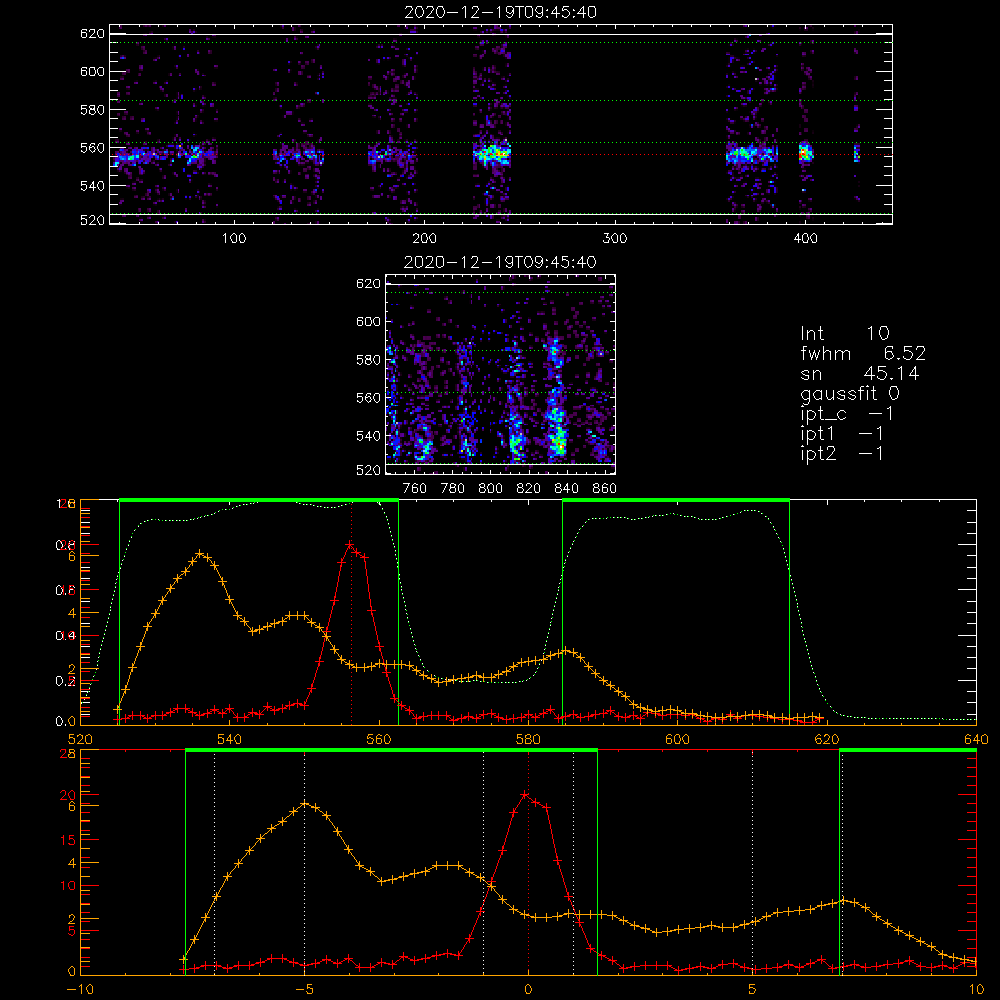The height and width of the screenshot is (1000, 1000).
Task: Click x-axis label 640 on profile plot
Action: 976,739
